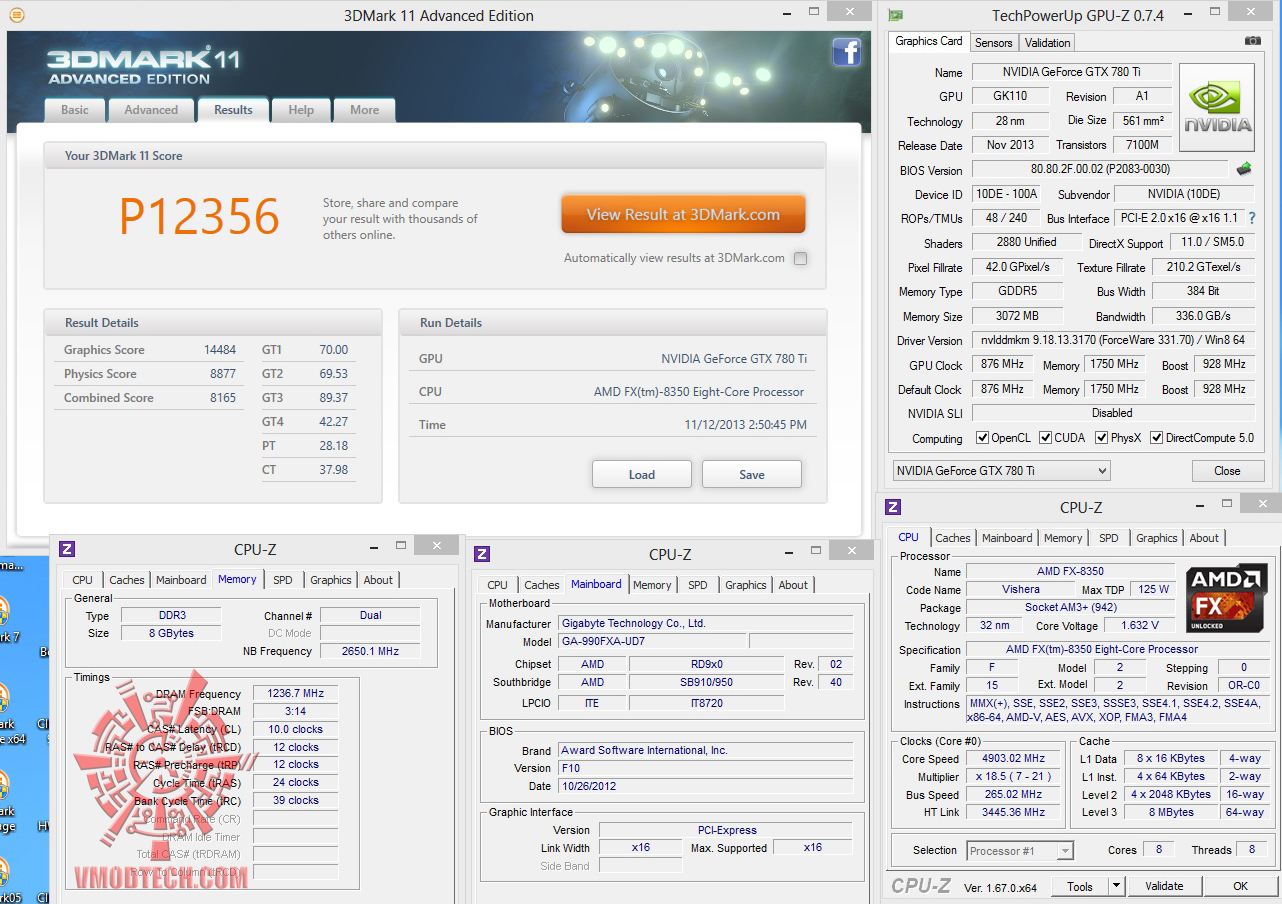Select the Graphics Card tab in GPU-Z
This screenshot has width=1282, height=904.
tap(929, 41)
